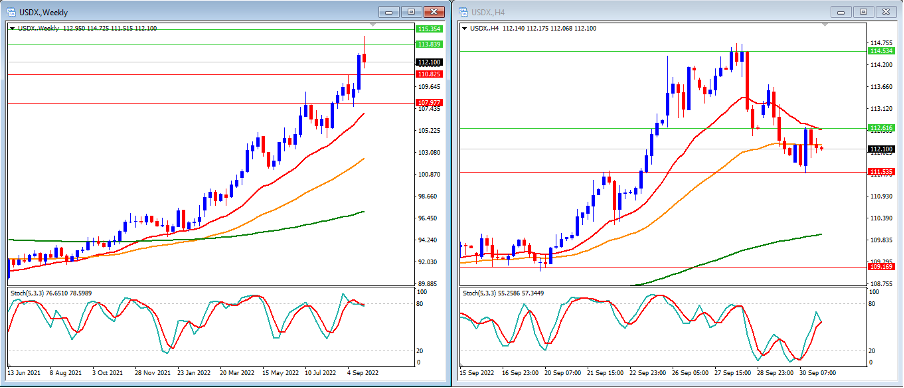Click the gray chart shift triangle in H4 chart

click(824, 25)
